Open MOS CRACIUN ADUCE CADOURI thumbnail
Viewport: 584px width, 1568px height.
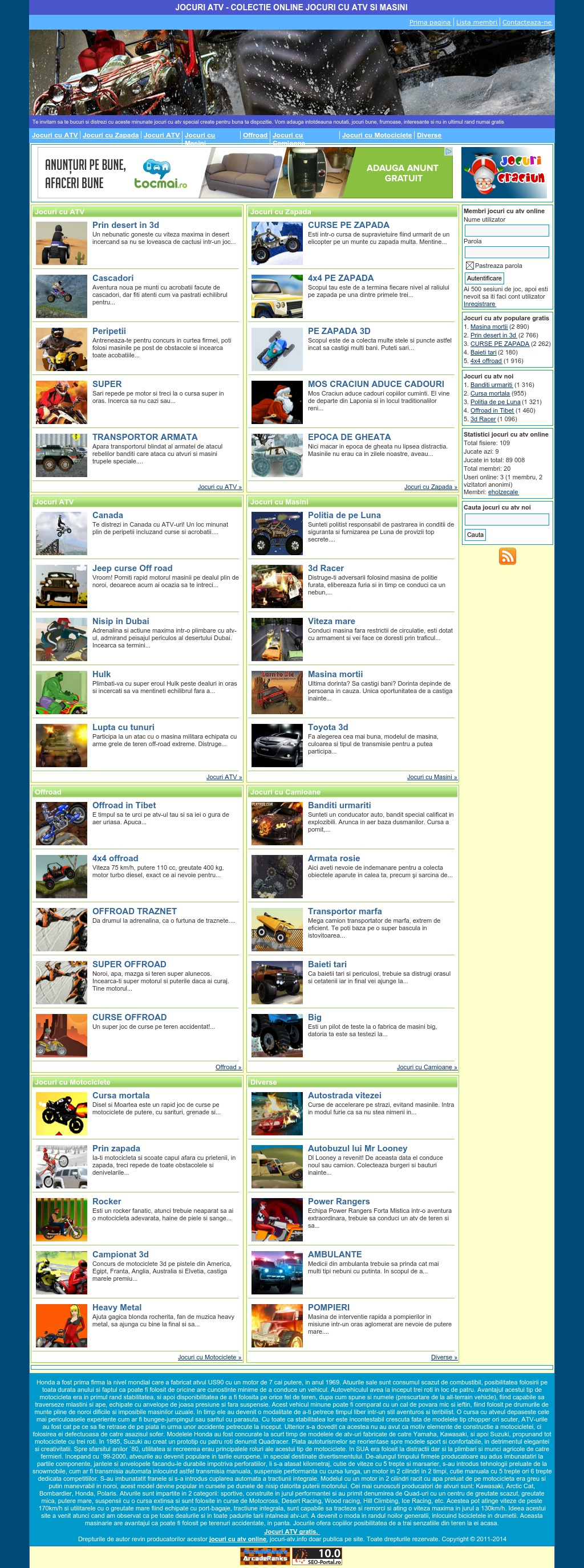(x=277, y=402)
